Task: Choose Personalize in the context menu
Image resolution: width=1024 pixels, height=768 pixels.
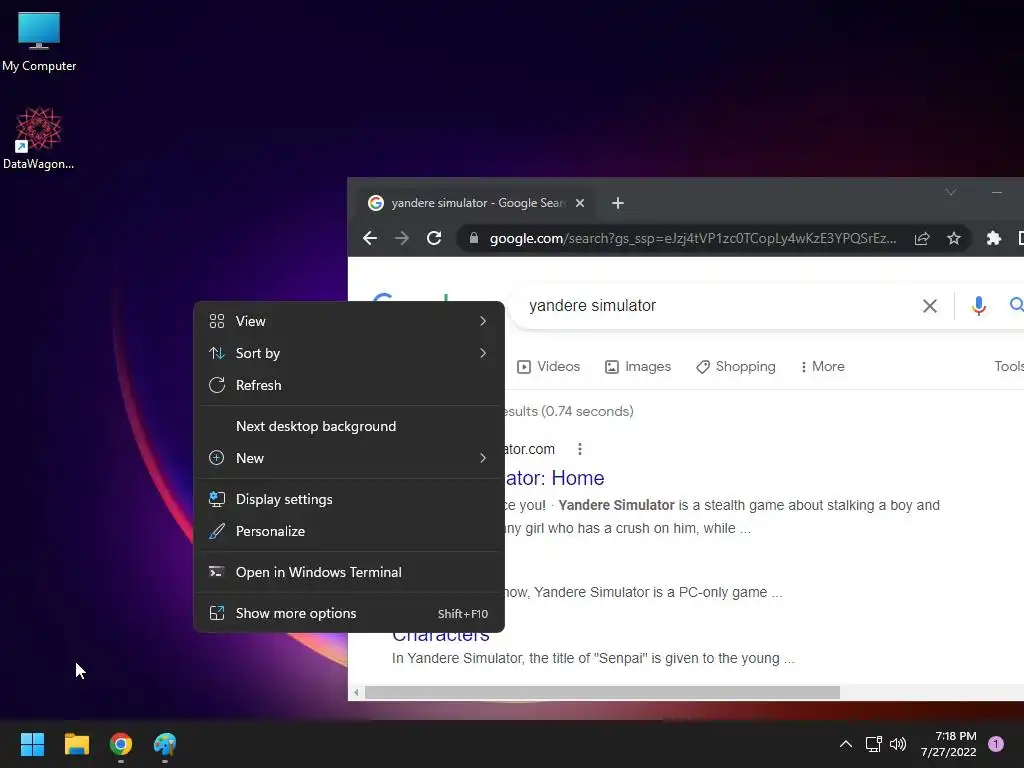Action: point(349,532)
